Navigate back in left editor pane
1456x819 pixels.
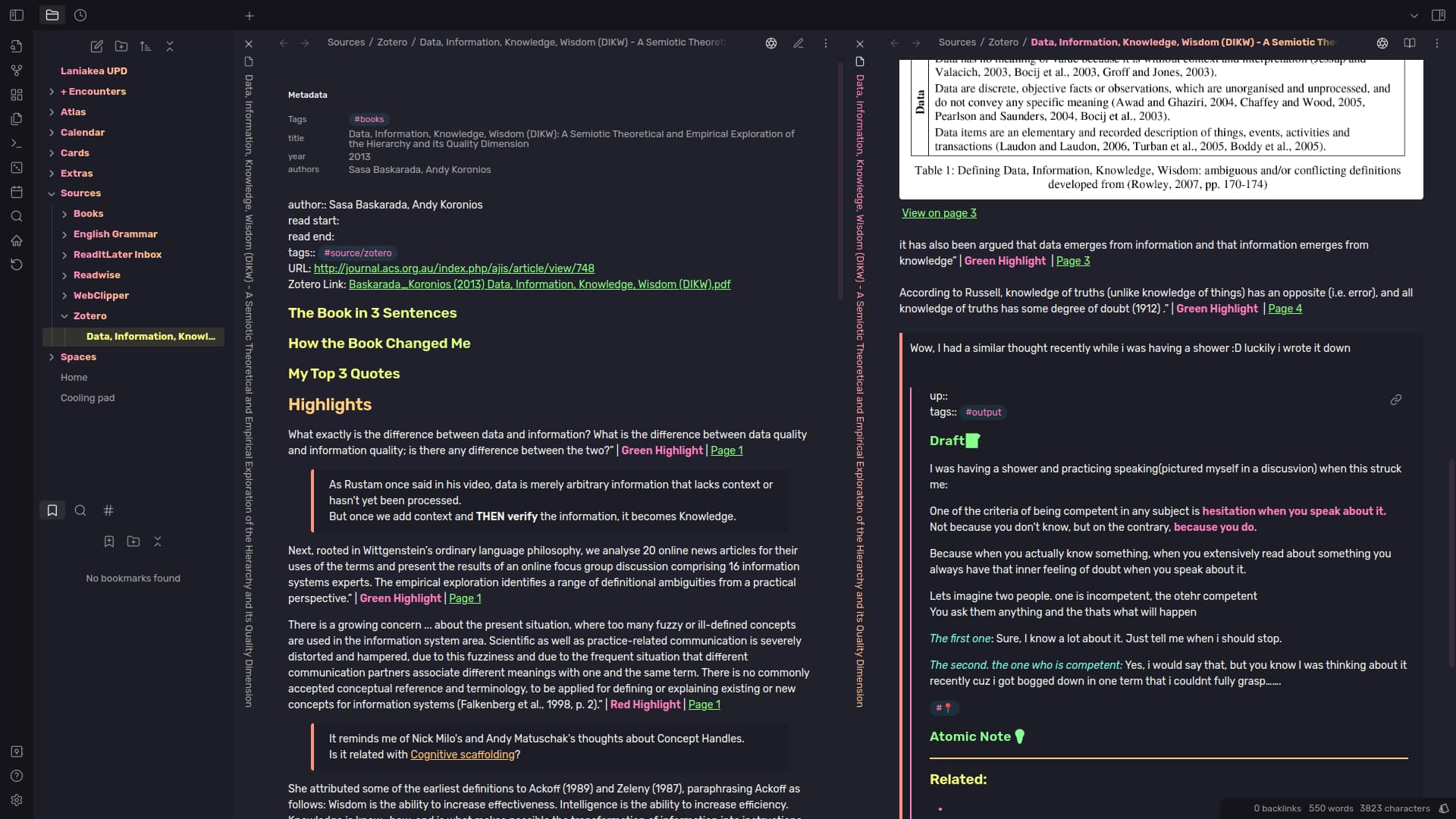(x=284, y=43)
